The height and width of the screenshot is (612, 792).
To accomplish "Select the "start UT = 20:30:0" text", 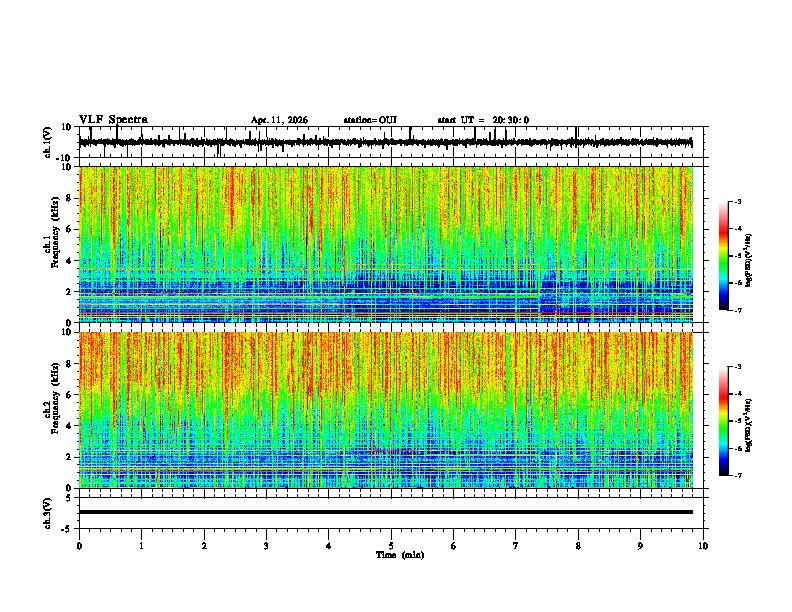I will point(483,120).
